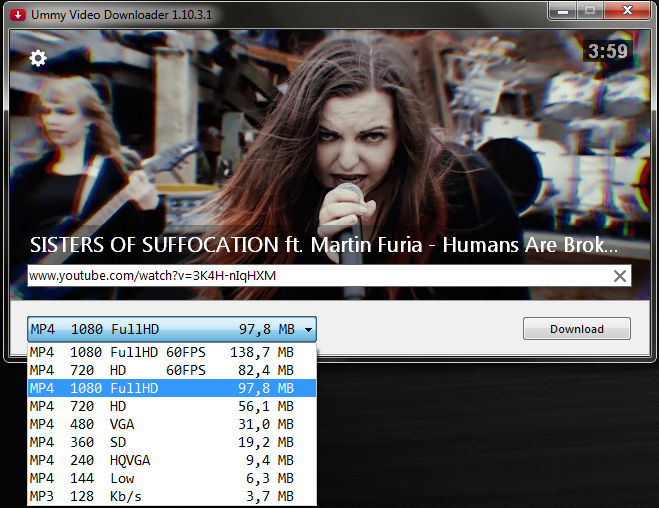Select MP4 1080 FullHD 60FPS 138,7 MB
659x508 pixels.
pos(172,352)
